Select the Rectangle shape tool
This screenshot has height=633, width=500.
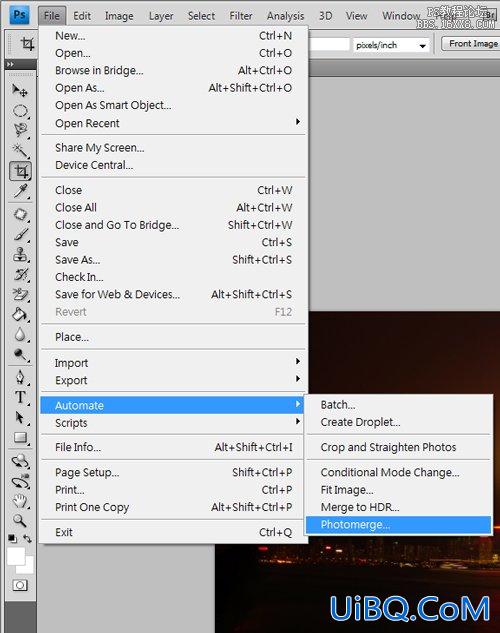click(x=20, y=438)
